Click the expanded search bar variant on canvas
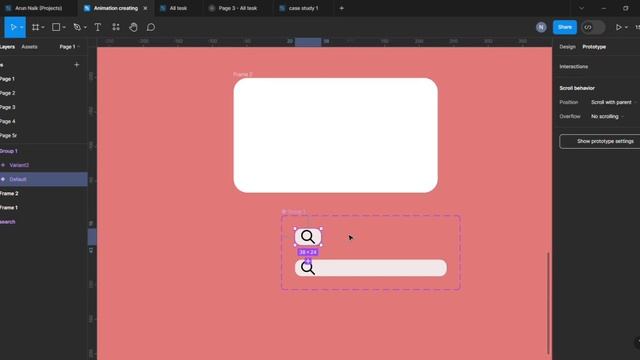This screenshot has width=640, height=360. point(371,268)
